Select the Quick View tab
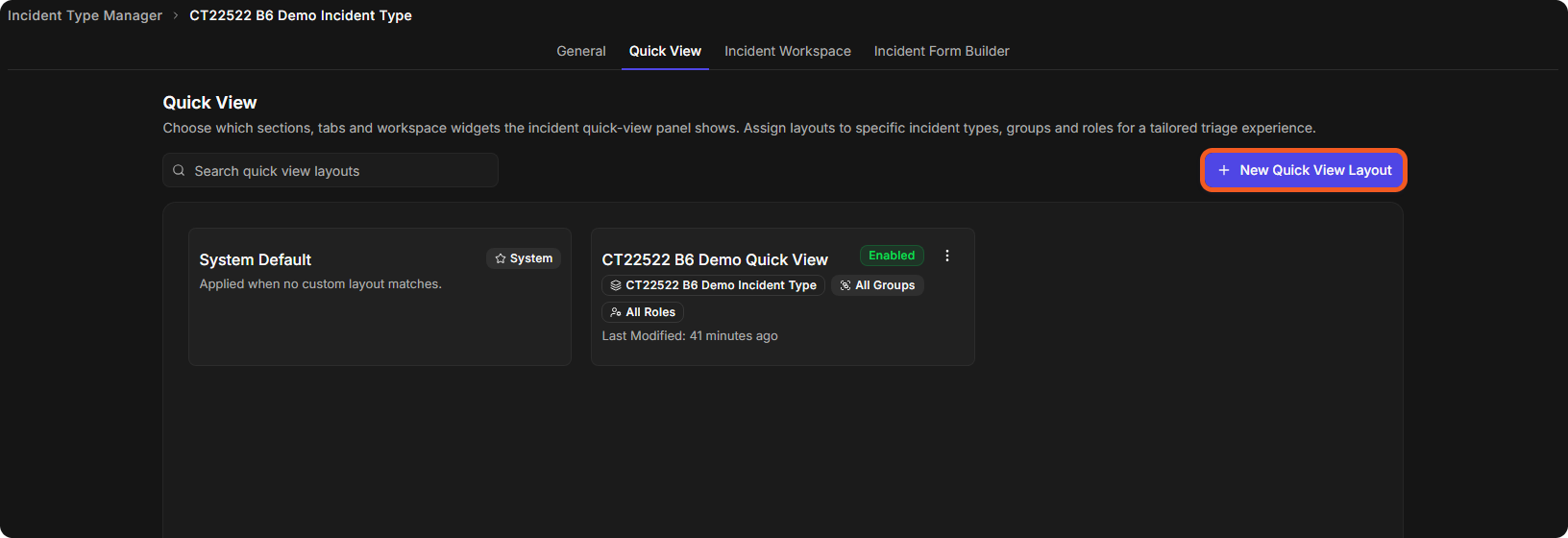 [665, 51]
